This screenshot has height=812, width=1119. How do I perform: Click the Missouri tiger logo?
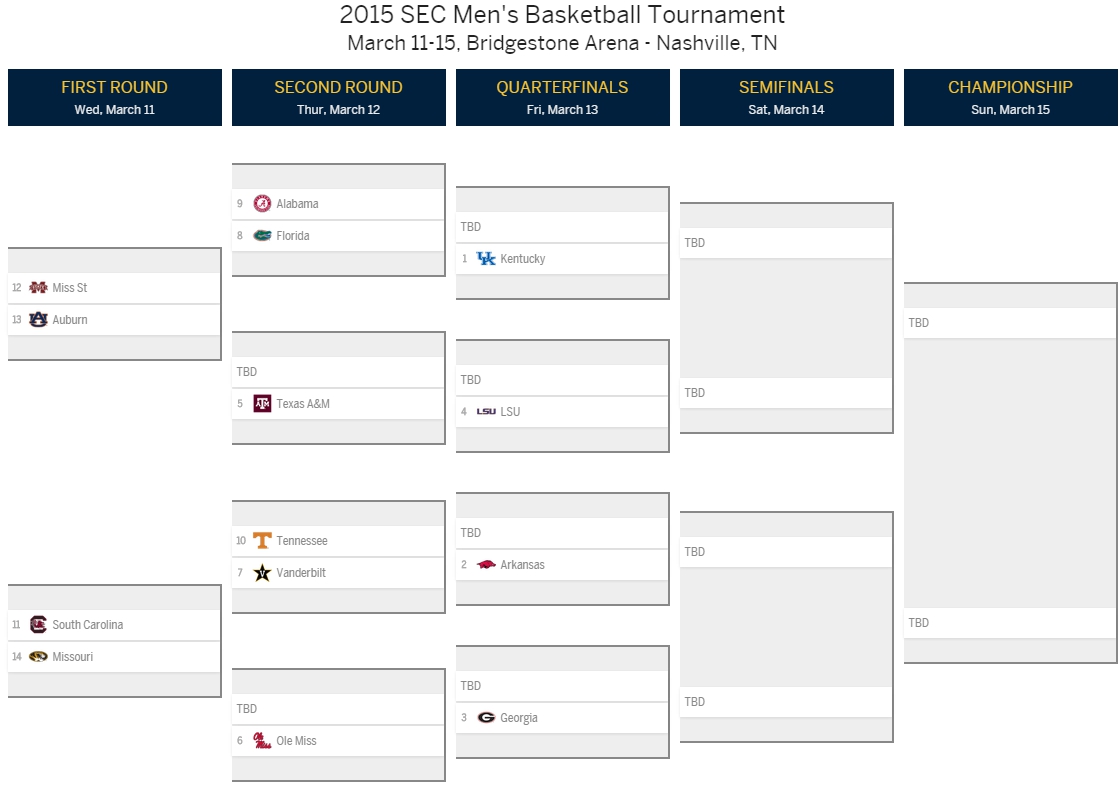(39, 656)
